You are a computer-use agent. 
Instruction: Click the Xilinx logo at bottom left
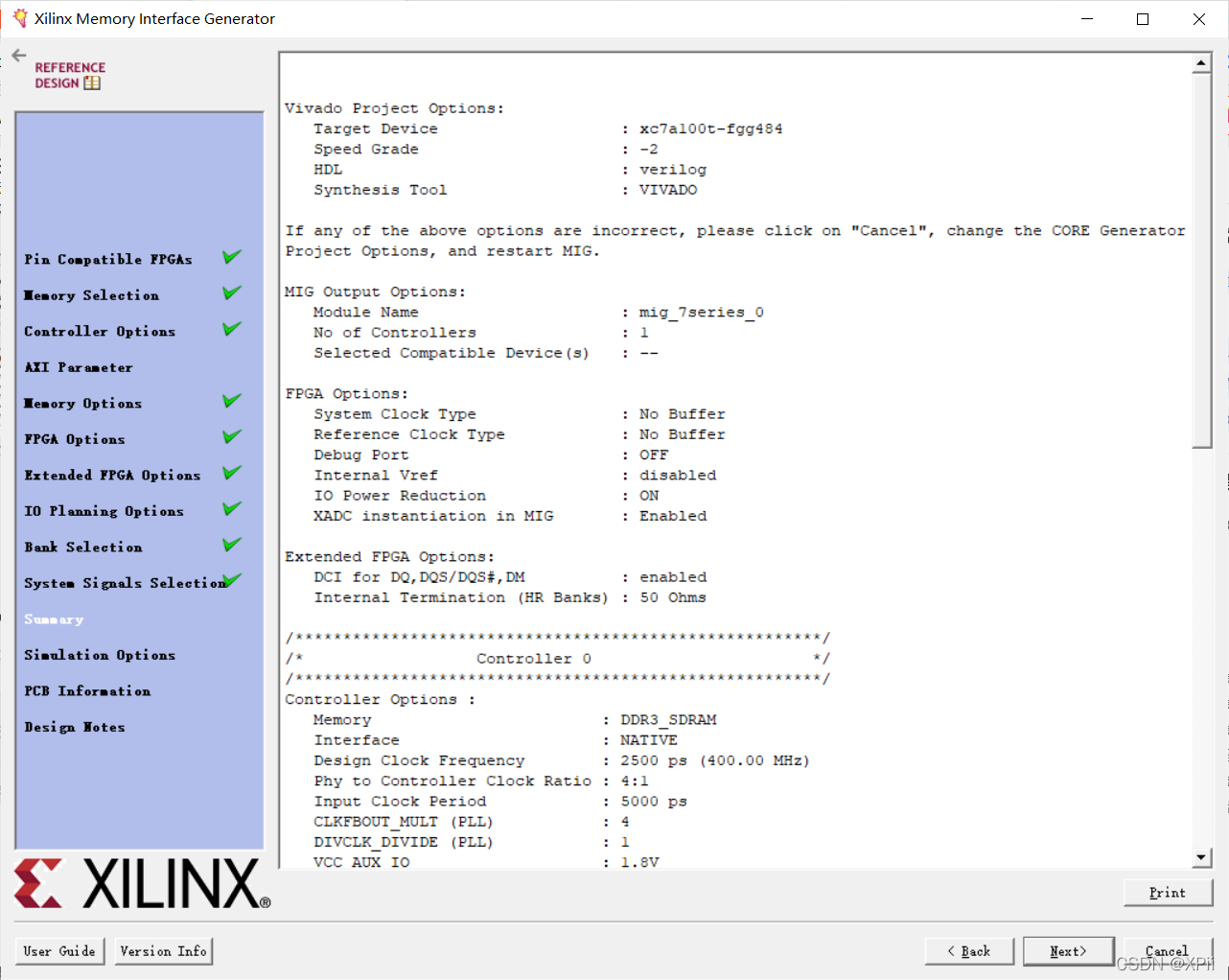[x=142, y=883]
